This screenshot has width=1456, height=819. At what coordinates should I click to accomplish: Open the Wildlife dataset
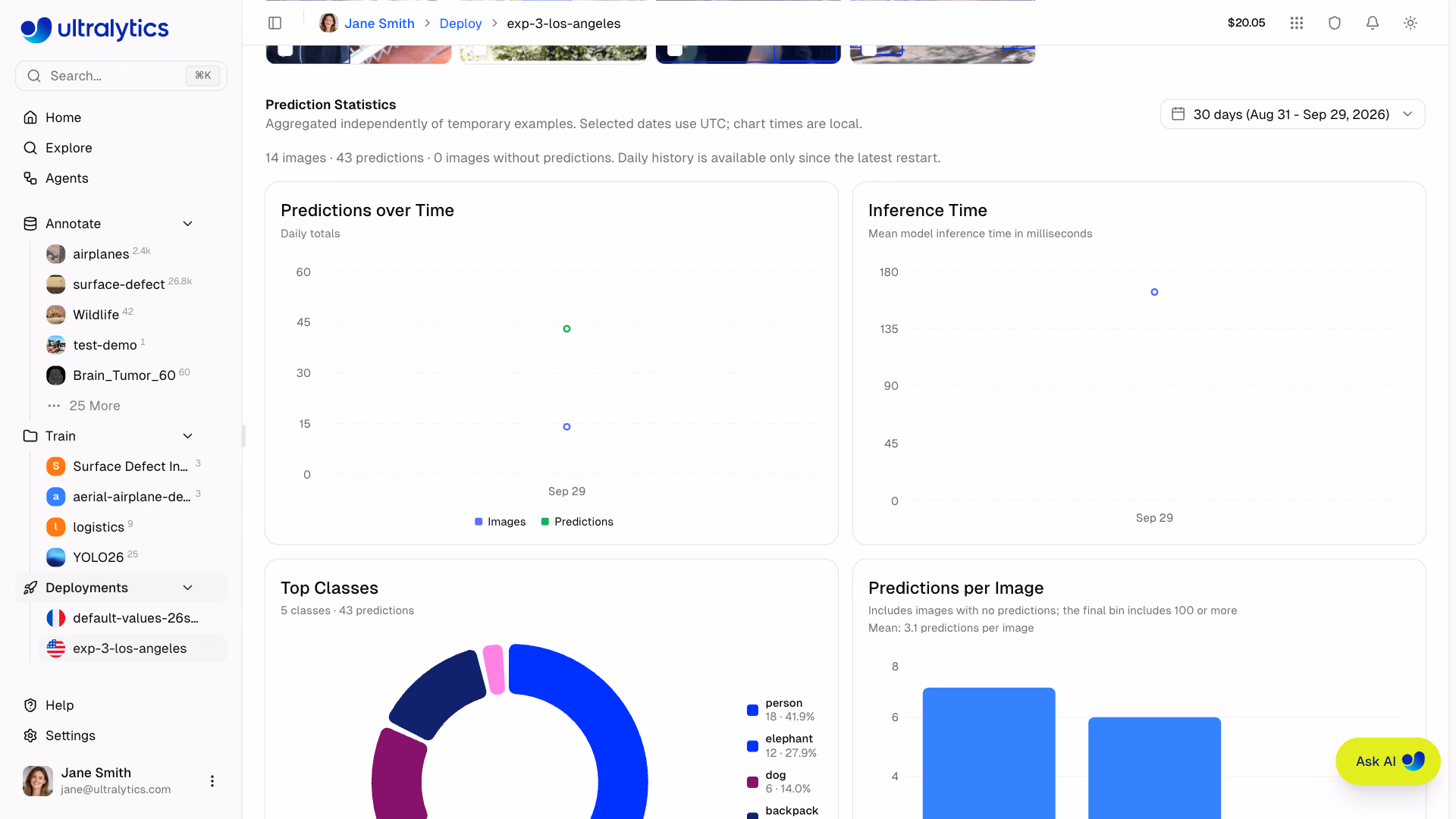pyautogui.click(x=133, y=315)
